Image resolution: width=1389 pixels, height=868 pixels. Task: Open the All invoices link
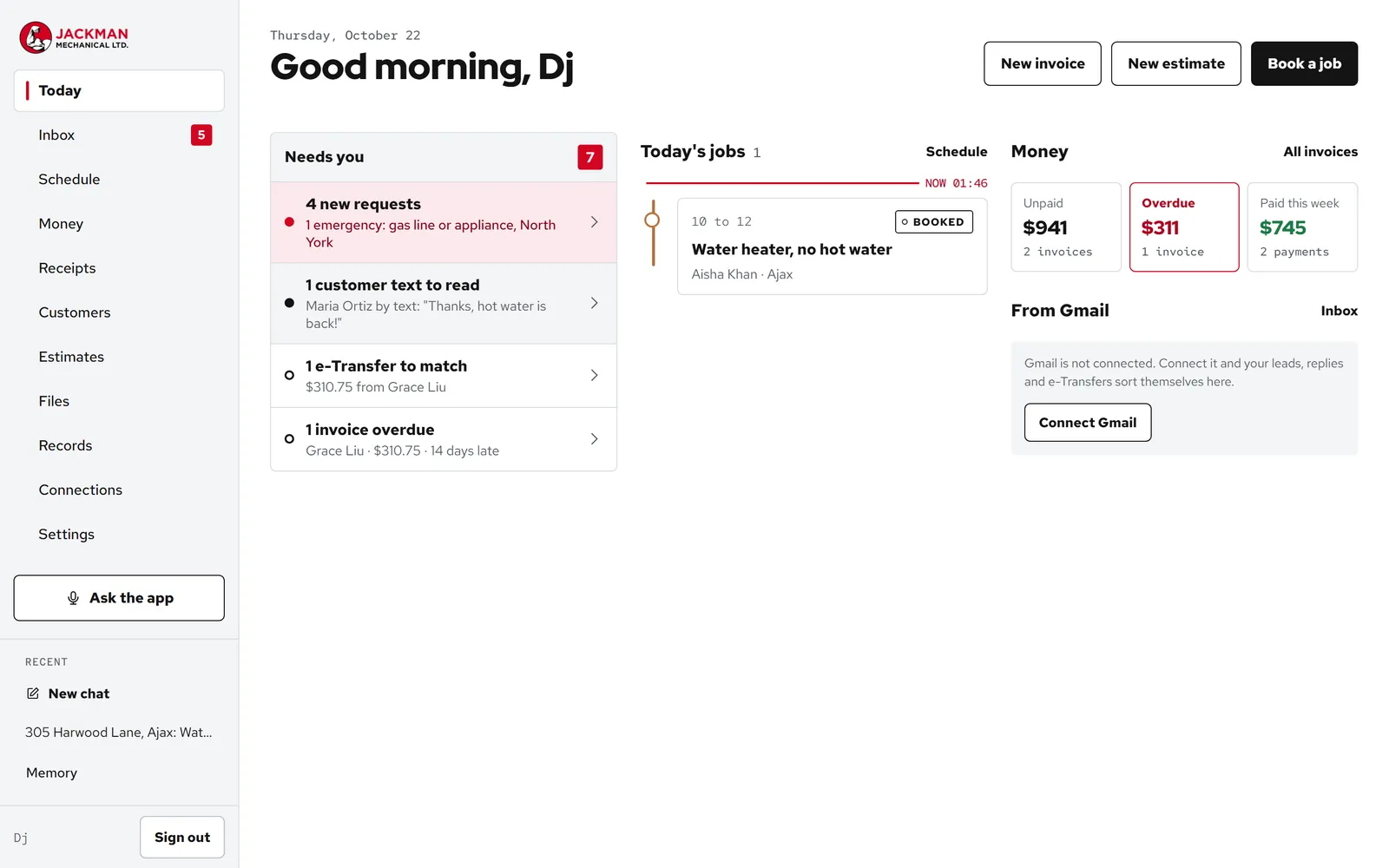click(x=1320, y=151)
